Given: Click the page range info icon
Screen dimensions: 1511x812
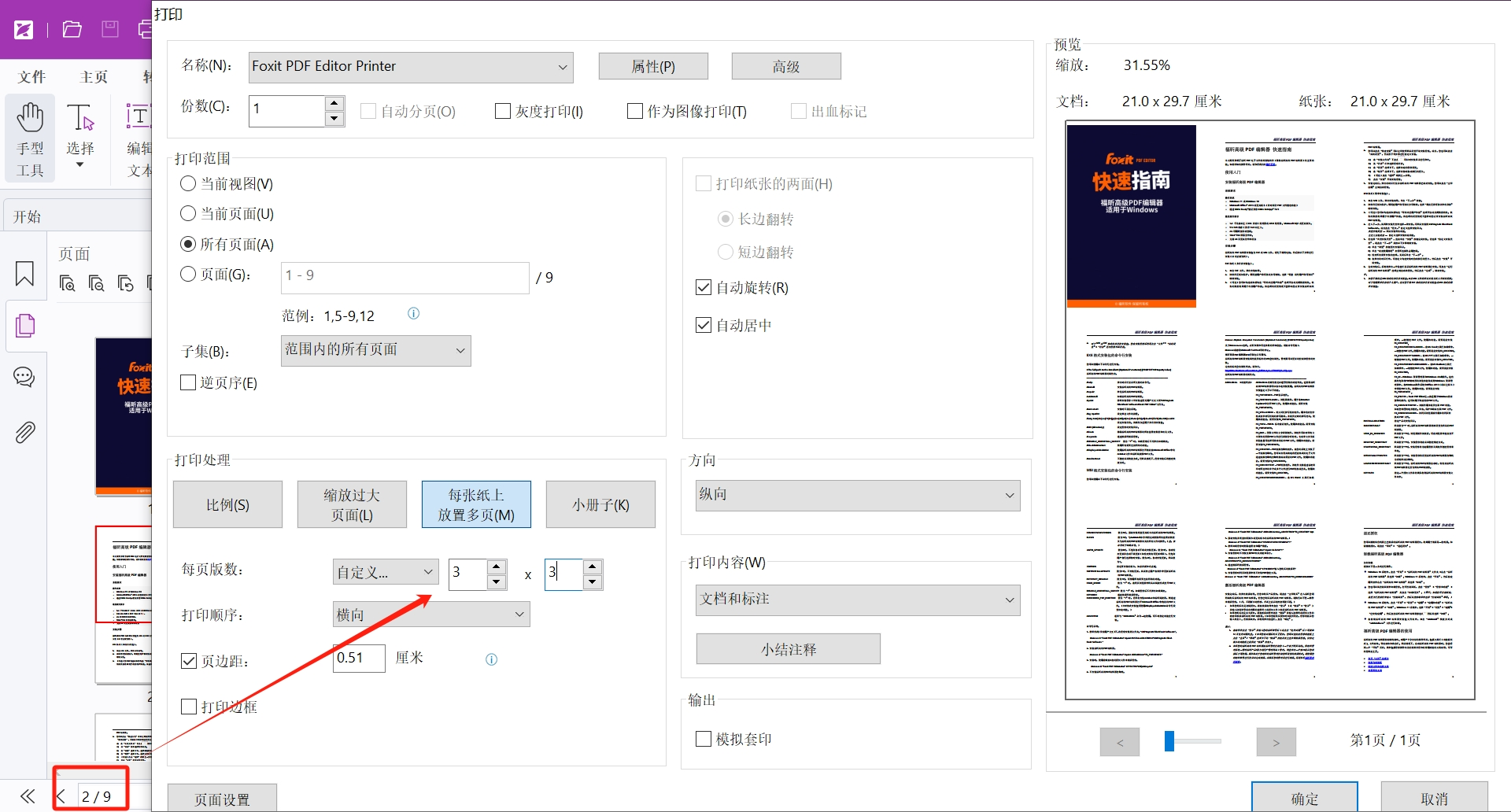Looking at the screenshot, I should (x=413, y=314).
